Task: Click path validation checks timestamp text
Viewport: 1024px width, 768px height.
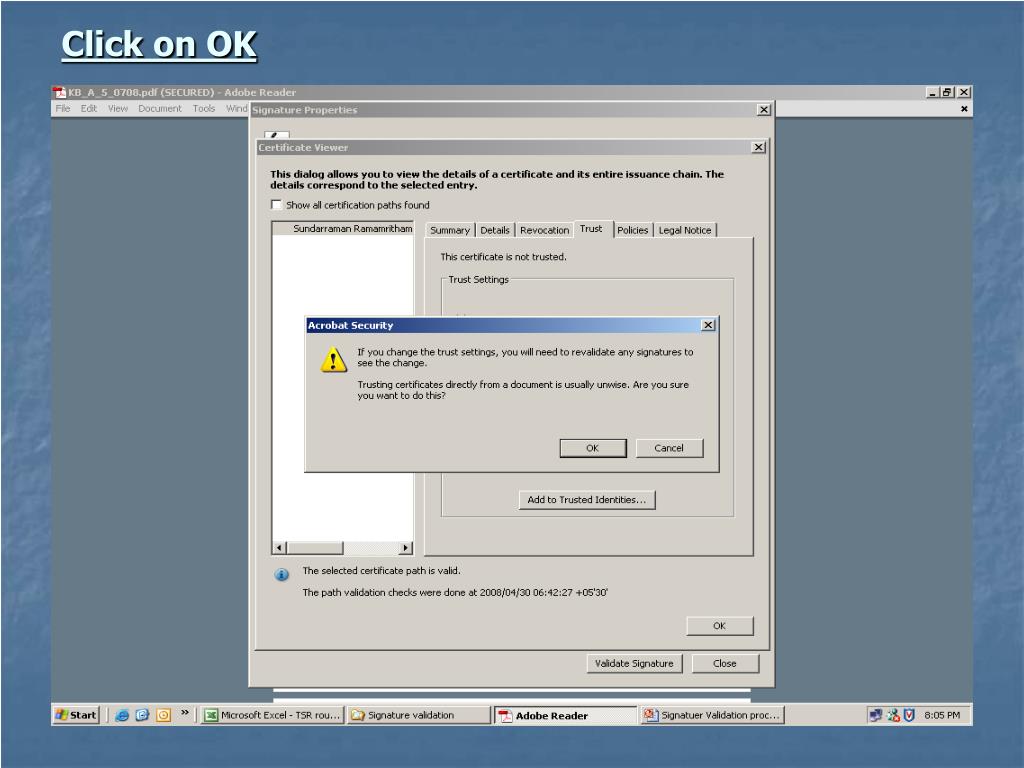Action: pyautogui.click(x=455, y=592)
